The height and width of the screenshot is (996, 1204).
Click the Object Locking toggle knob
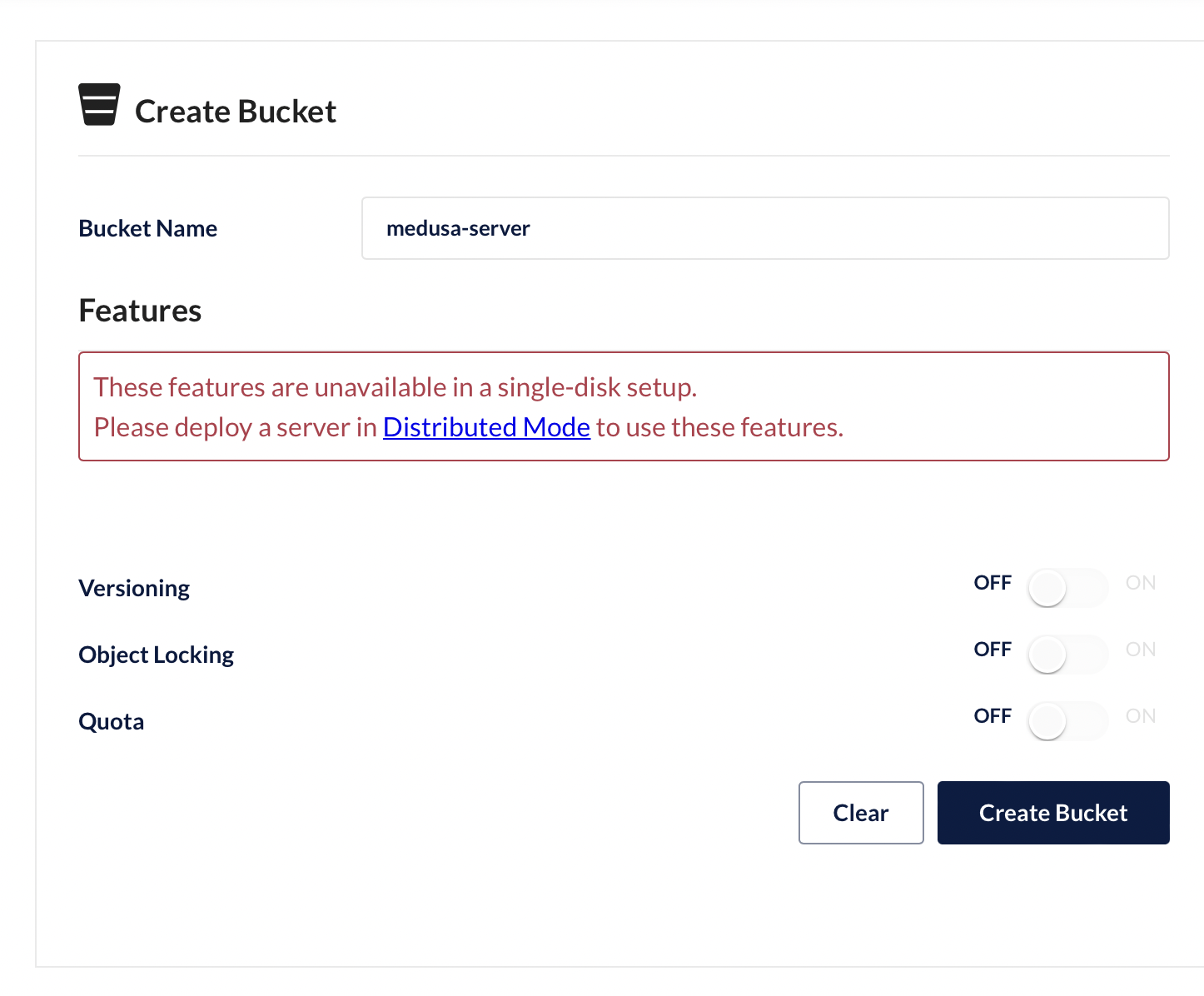coord(1047,655)
